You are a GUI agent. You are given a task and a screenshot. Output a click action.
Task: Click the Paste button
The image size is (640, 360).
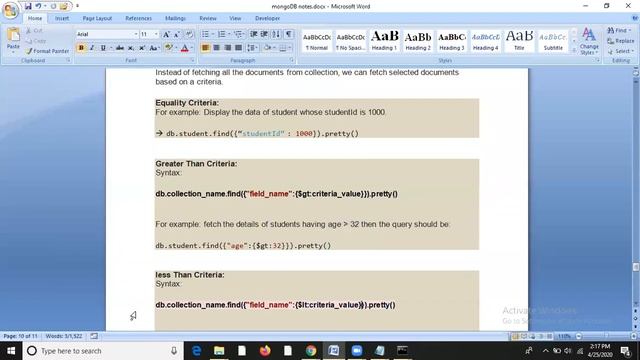tap(13, 40)
